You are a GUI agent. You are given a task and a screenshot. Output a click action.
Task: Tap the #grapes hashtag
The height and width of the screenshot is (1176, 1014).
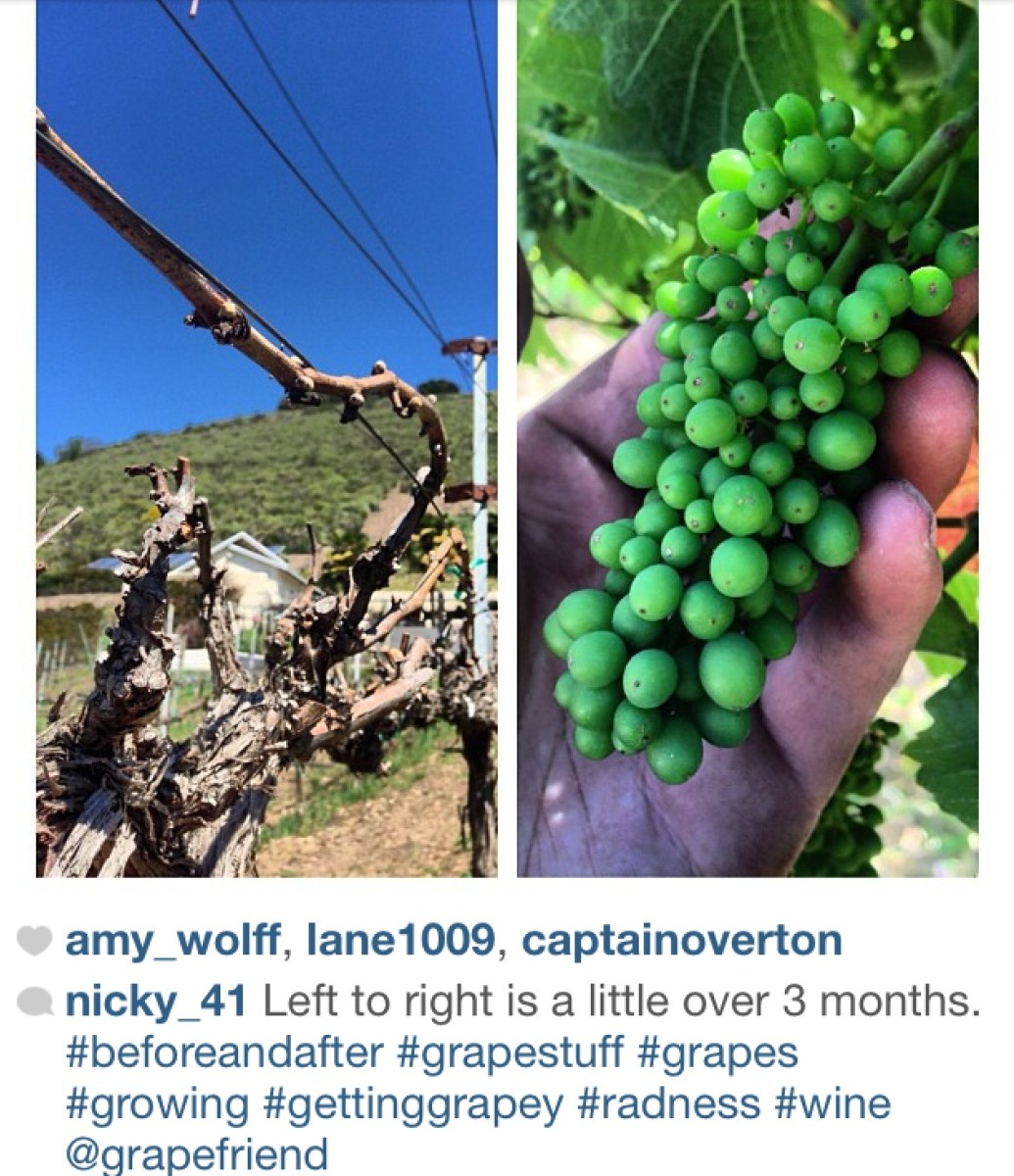(x=717, y=1053)
